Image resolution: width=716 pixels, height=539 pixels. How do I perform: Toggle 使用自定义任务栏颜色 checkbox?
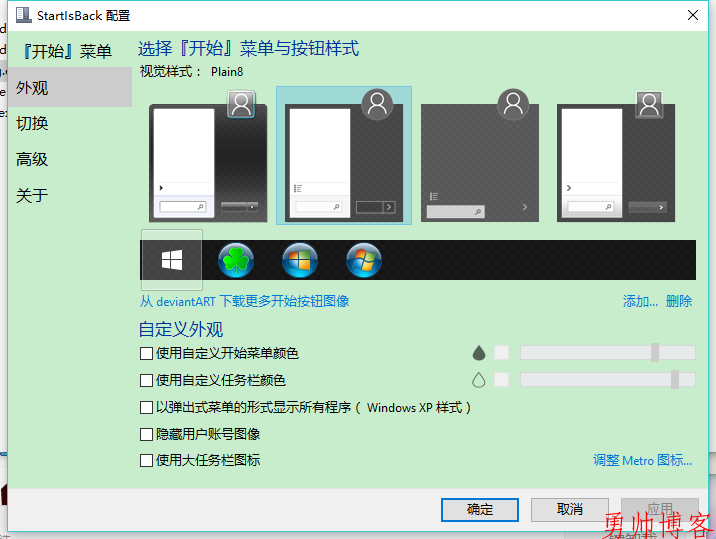click(147, 380)
